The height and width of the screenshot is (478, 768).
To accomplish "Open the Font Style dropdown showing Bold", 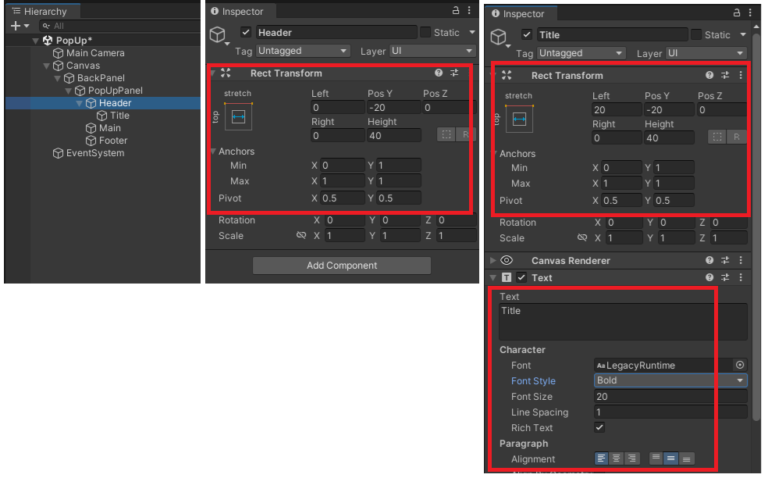I will pyautogui.click(x=670, y=381).
